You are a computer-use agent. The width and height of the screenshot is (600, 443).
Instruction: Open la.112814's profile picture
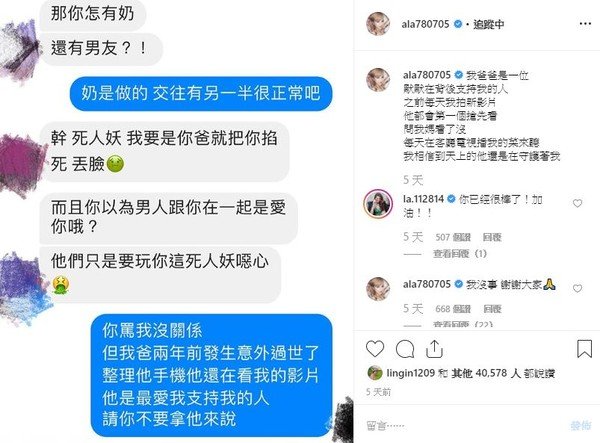[x=378, y=204]
